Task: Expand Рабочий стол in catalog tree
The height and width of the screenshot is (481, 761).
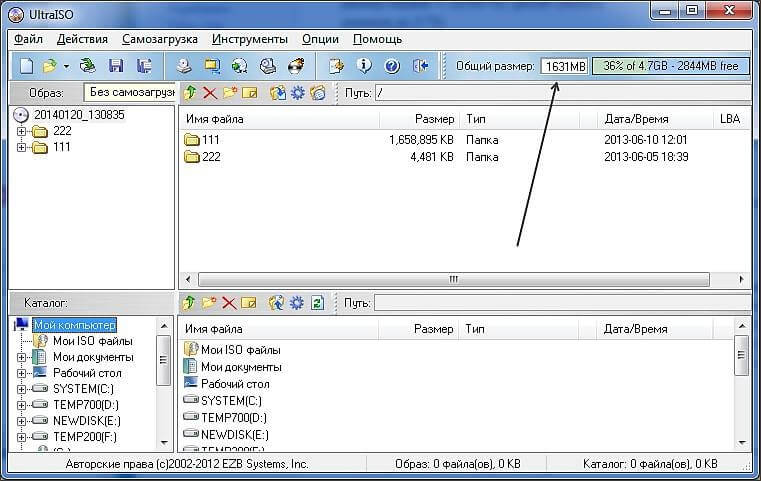Action: click(21, 373)
